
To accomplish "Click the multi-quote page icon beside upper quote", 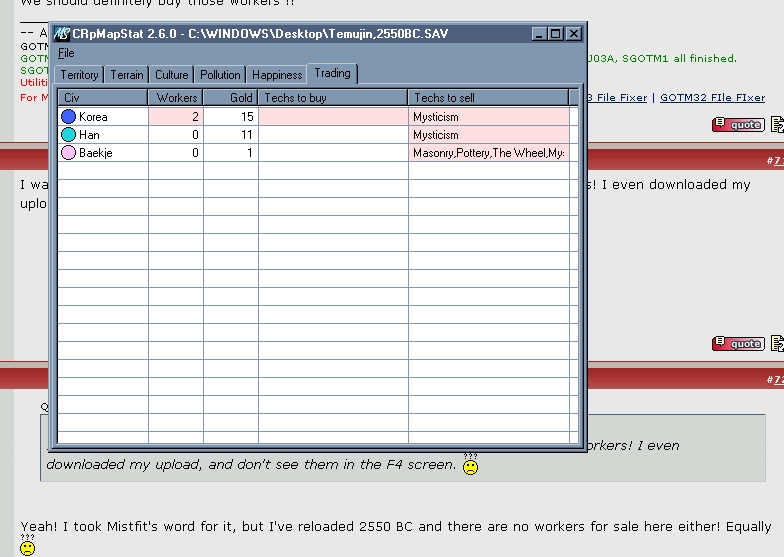I will pyautogui.click(x=777, y=125).
